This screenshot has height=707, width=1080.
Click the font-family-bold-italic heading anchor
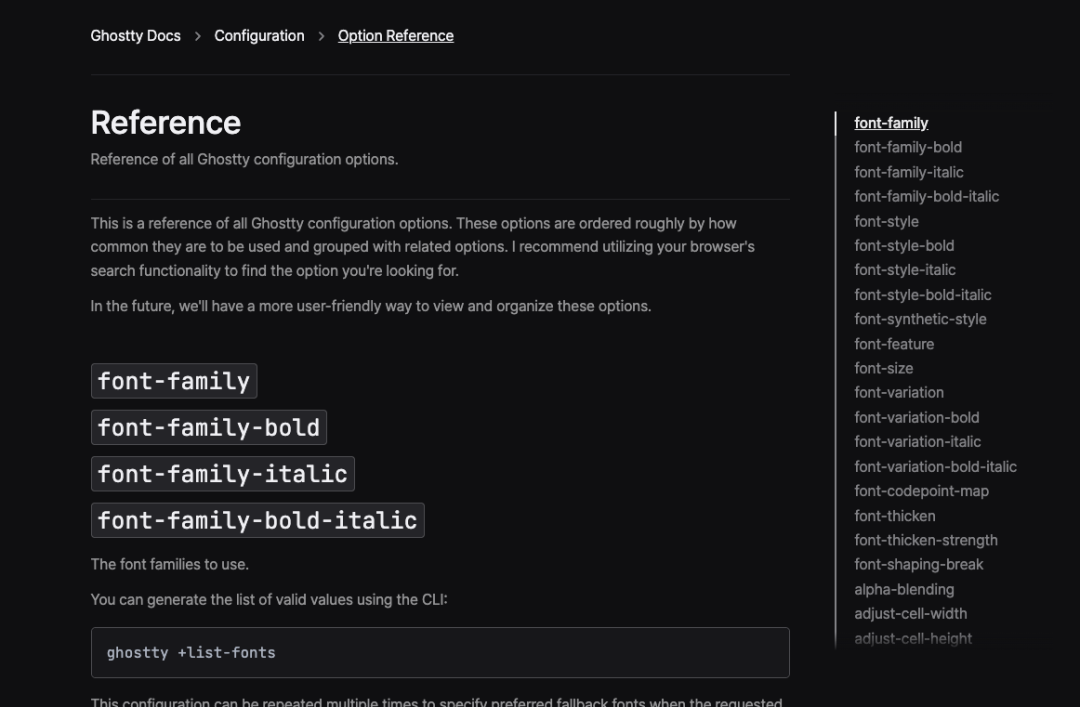click(258, 520)
